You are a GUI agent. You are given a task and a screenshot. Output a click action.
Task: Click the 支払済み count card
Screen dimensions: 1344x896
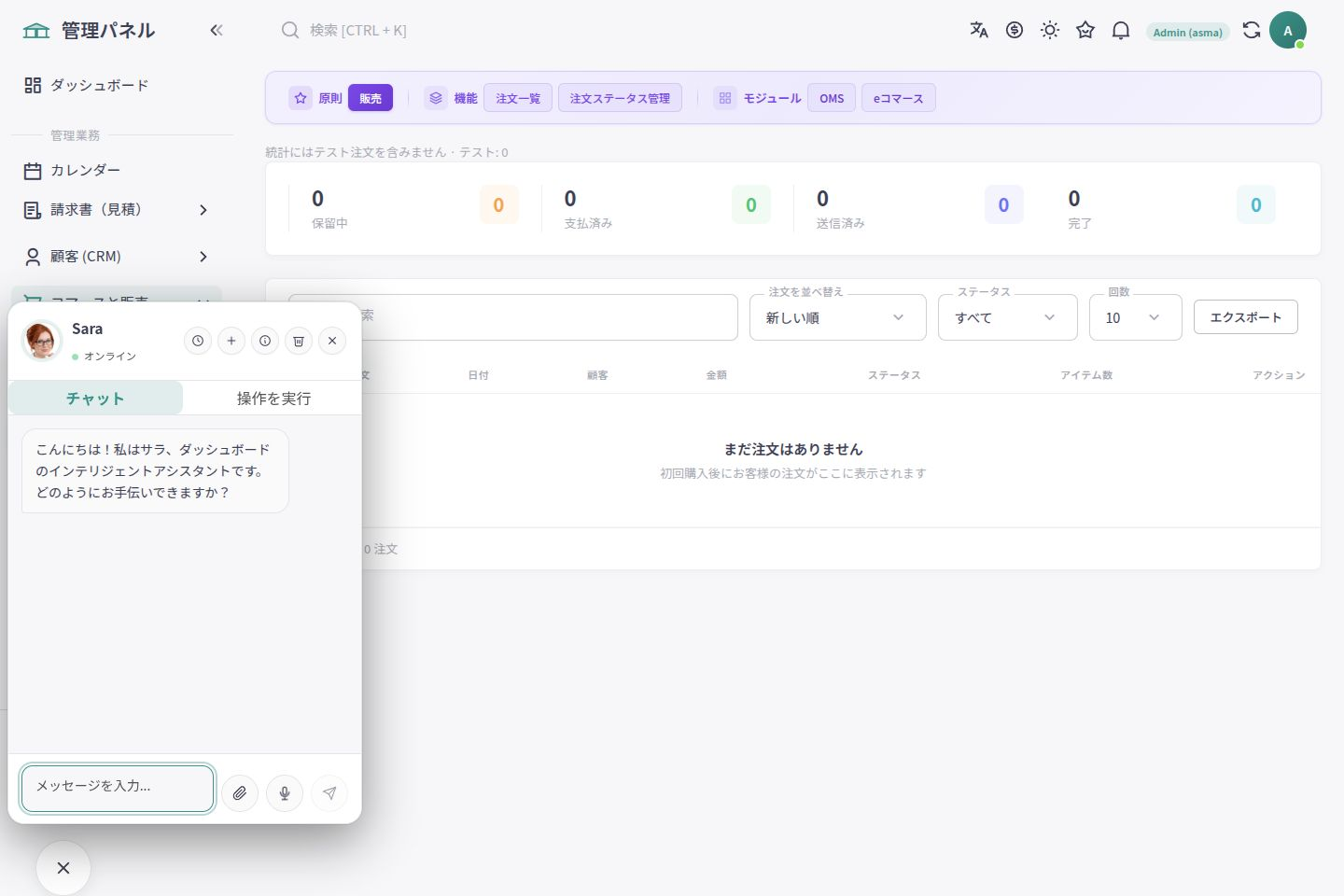coord(658,209)
